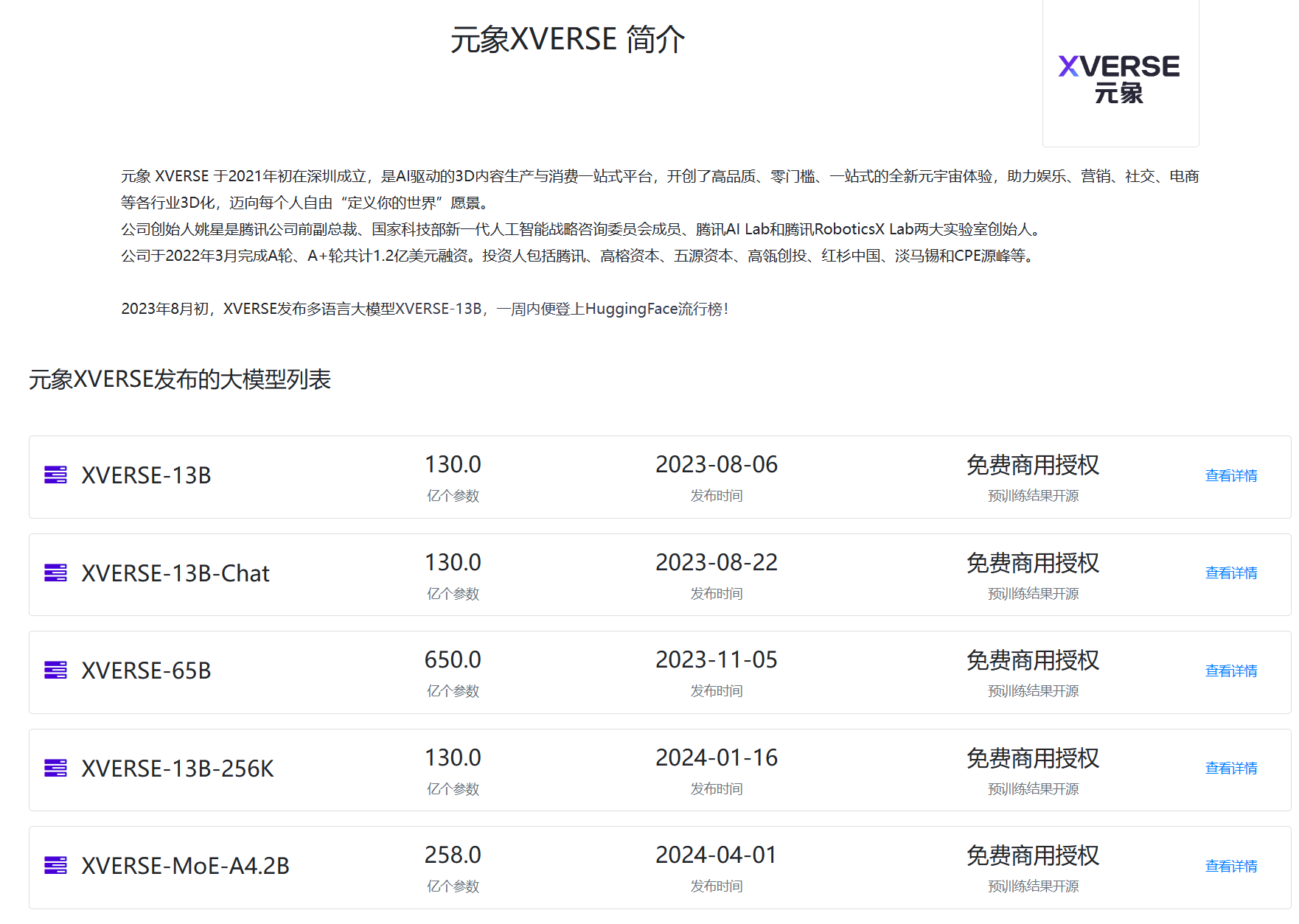This screenshot has width=1299, height=924.
Task: Click the 2023-08-22 release date
Action: pyautogui.click(x=717, y=562)
